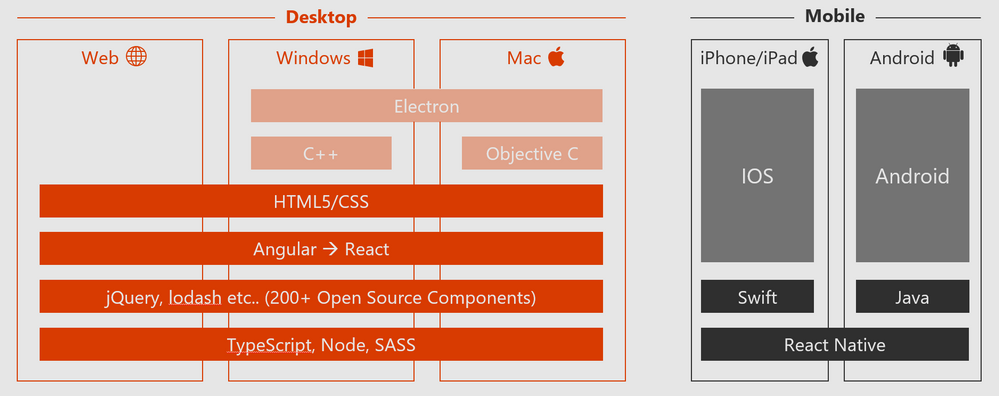Viewport: 999px width, 396px height.
Task: Select the Java box
Action: pos(912,297)
